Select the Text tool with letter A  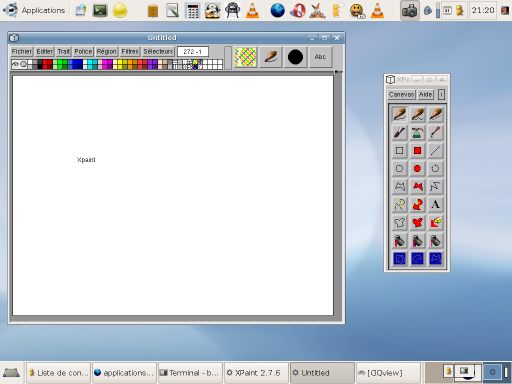coord(435,204)
